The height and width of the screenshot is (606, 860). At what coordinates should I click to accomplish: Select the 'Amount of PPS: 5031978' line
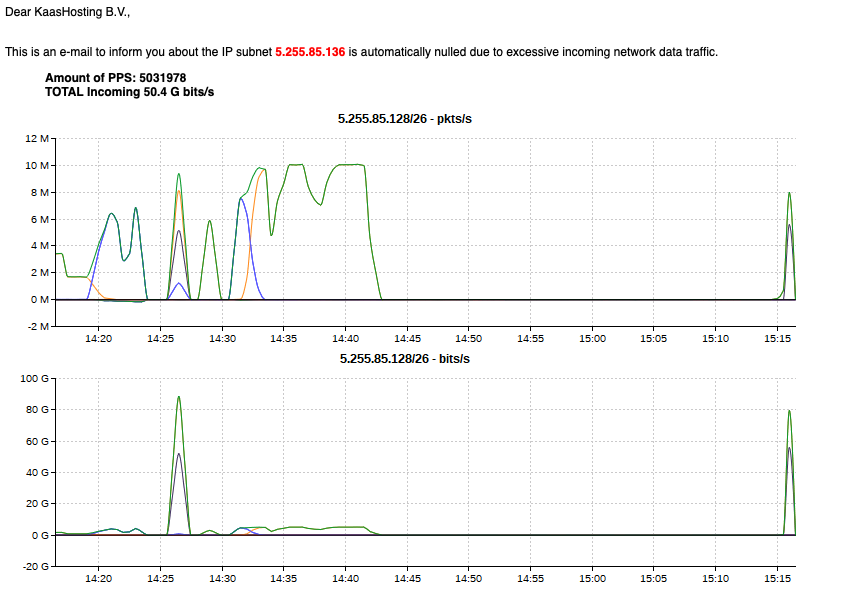pyautogui.click(x=115, y=77)
